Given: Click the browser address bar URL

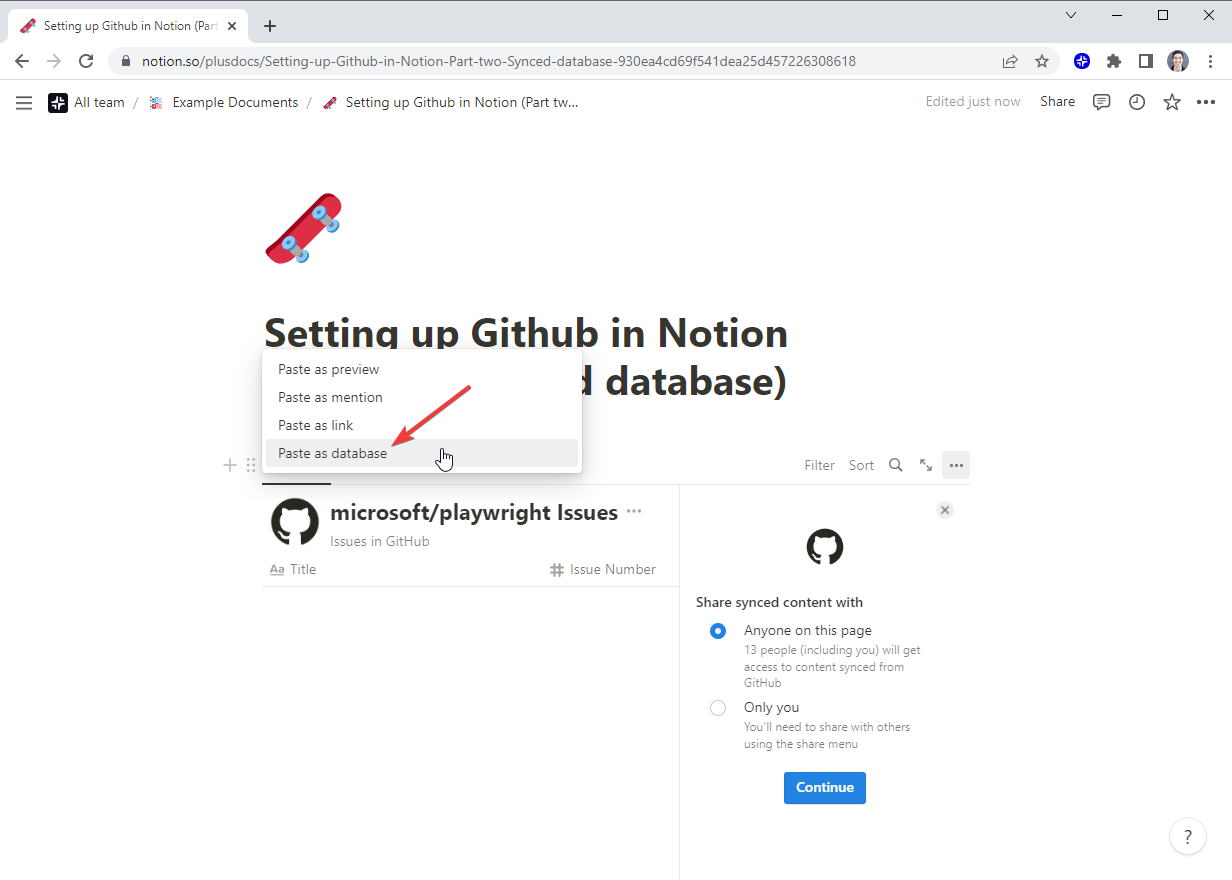Looking at the screenshot, I should point(499,61).
